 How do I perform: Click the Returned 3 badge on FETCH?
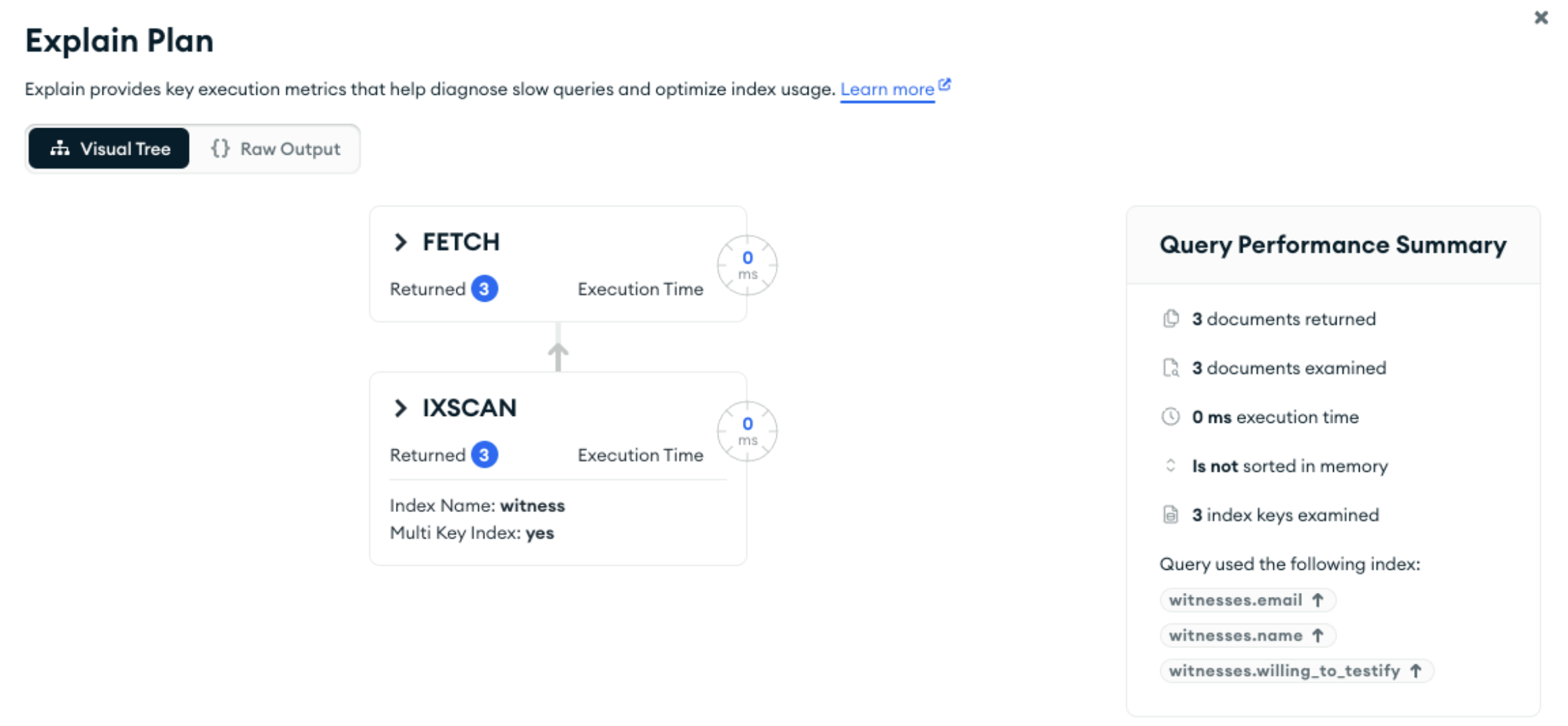(486, 288)
